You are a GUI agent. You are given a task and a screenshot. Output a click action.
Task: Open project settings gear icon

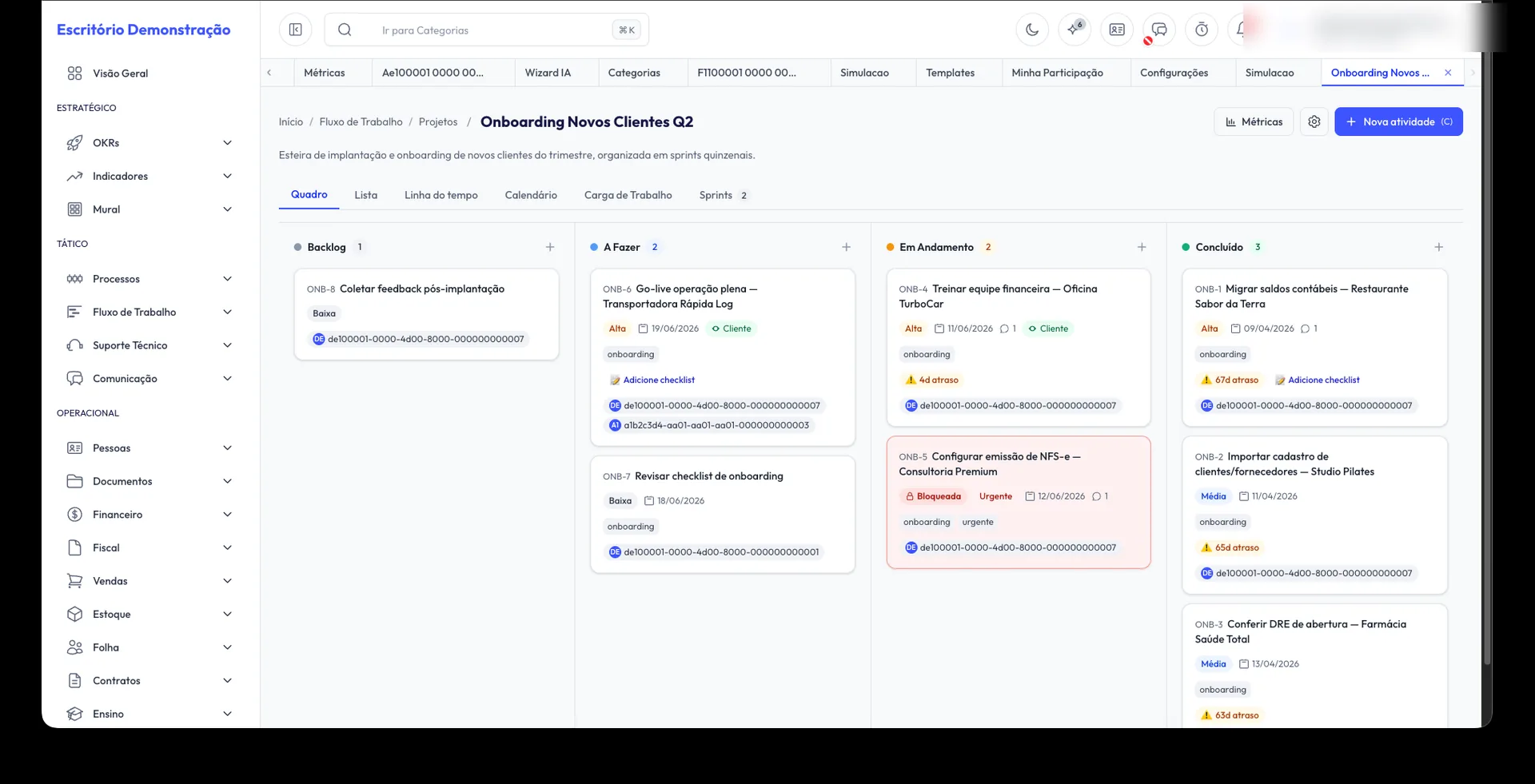point(1314,122)
